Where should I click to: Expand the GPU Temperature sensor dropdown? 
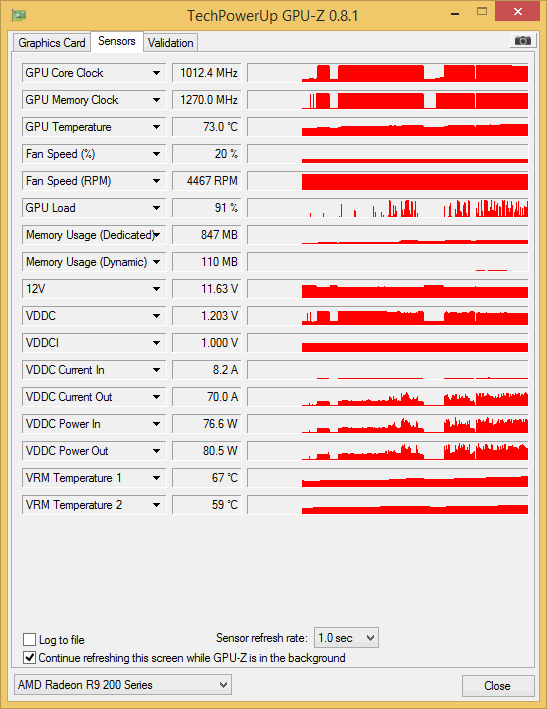click(x=156, y=127)
